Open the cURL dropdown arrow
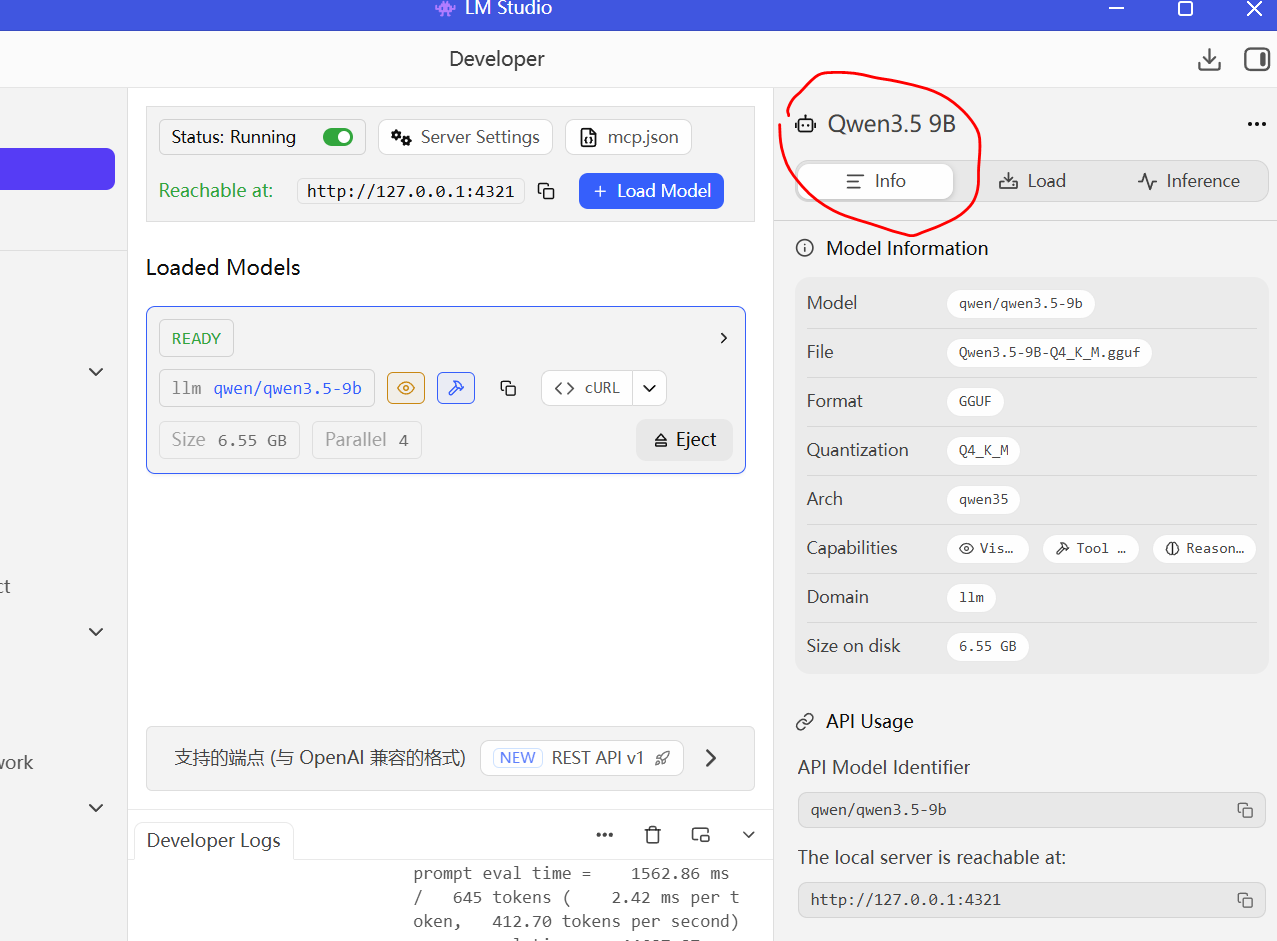 (649, 388)
